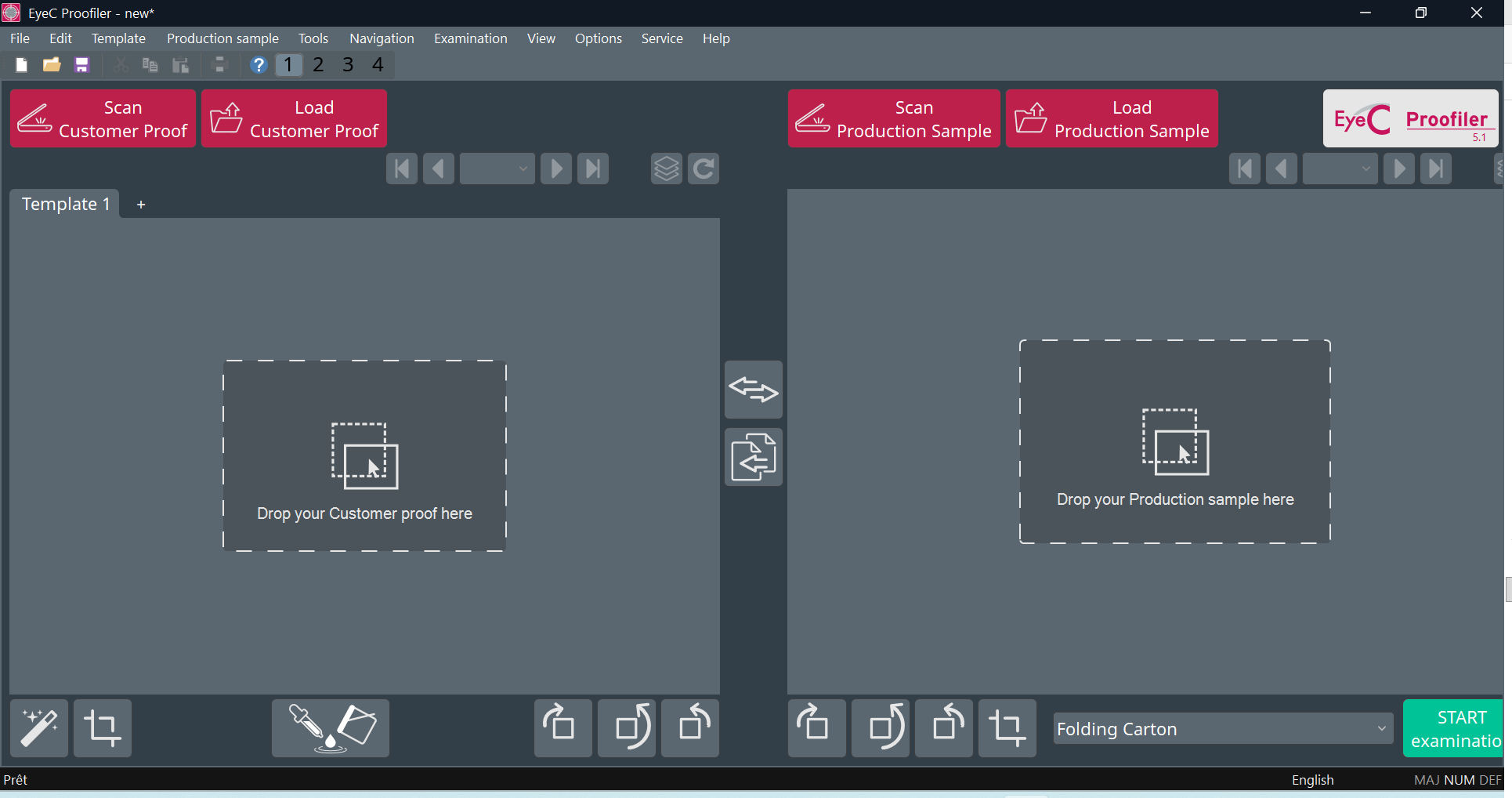
Task: Click the eyedropper and bucket color tool
Action: 331,728
